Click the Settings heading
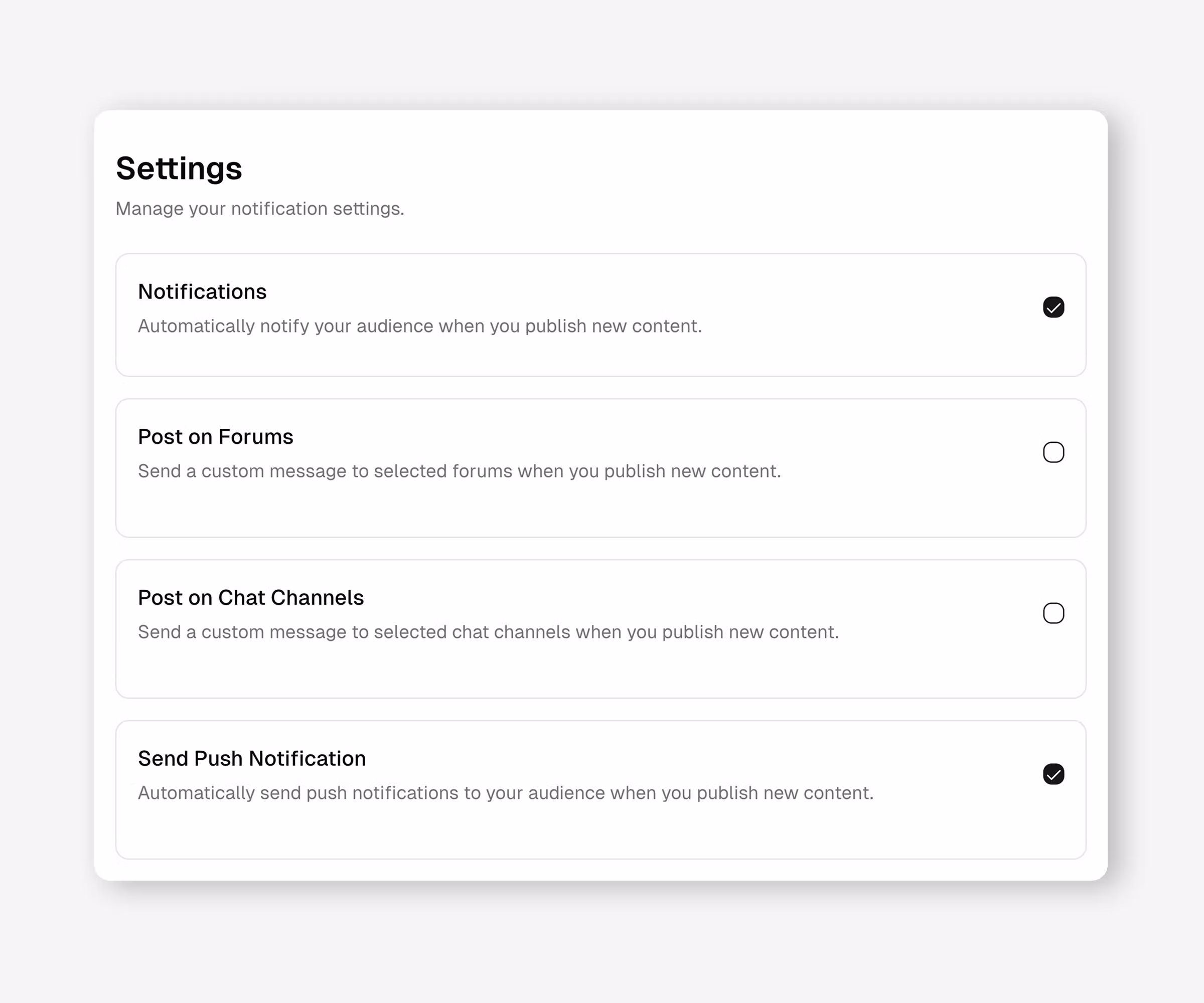Screen dimensions: 1204x1003 (x=179, y=169)
